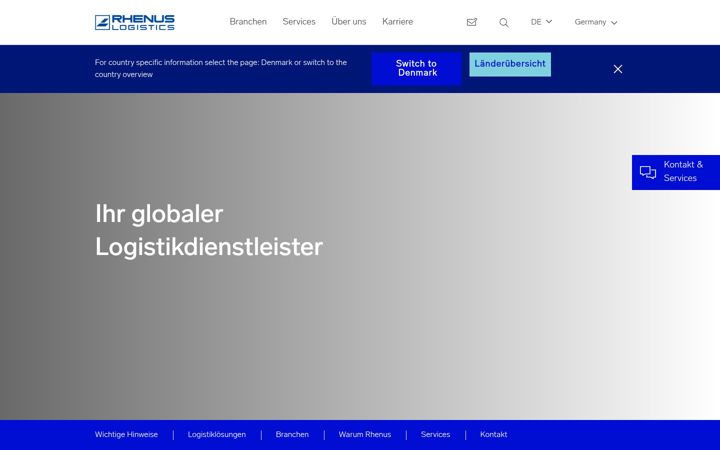Viewport: 720px width, 450px height.
Task: Click the country specific information banner text
Action: (x=221, y=68)
